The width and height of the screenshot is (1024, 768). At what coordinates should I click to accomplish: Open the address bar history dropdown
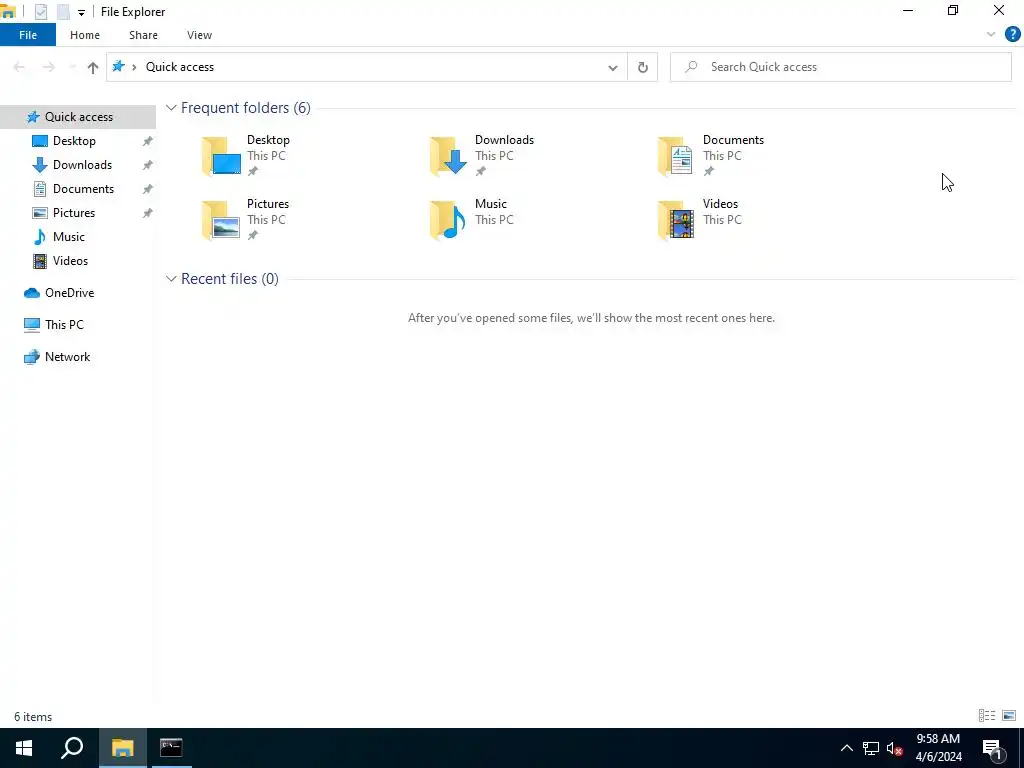613,67
